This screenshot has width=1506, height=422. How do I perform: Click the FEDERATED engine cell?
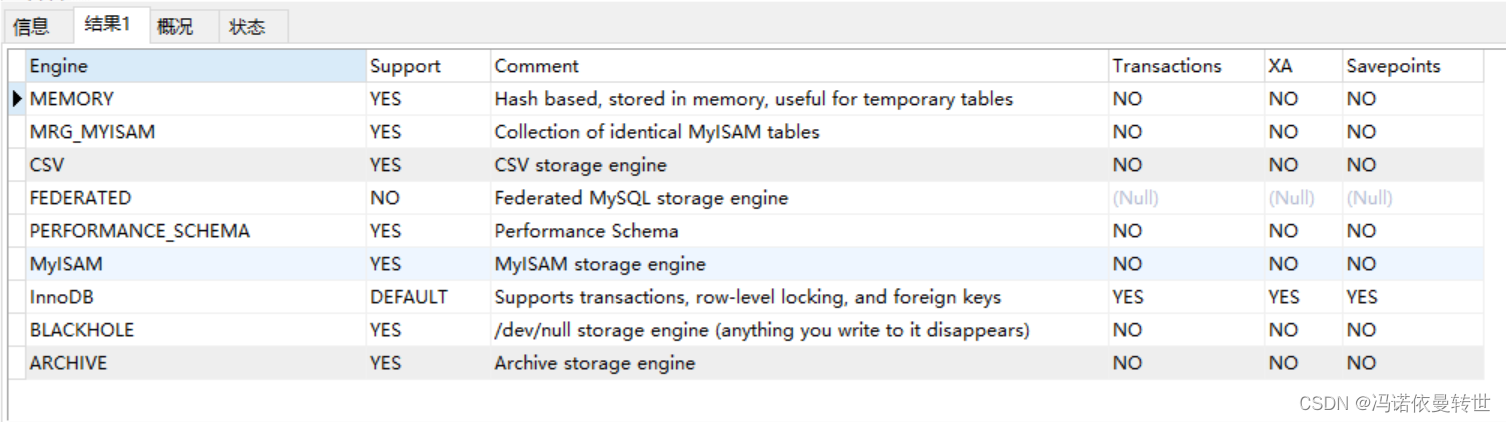pos(196,198)
